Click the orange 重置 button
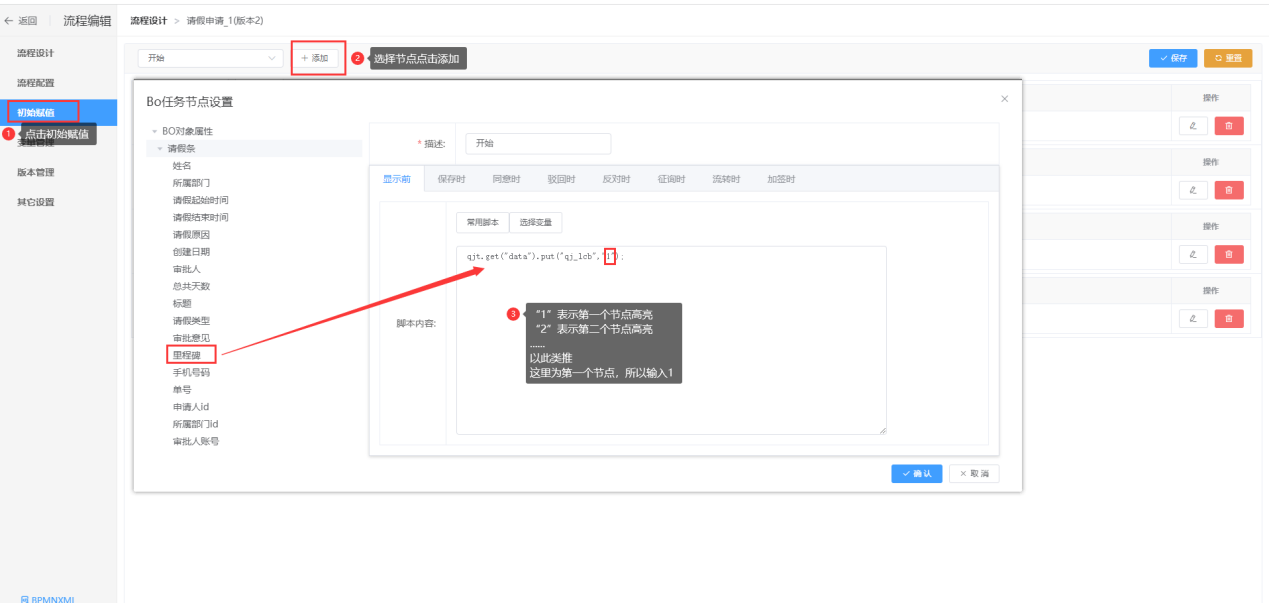This screenshot has height=603, width=1269. click(x=1227, y=58)
